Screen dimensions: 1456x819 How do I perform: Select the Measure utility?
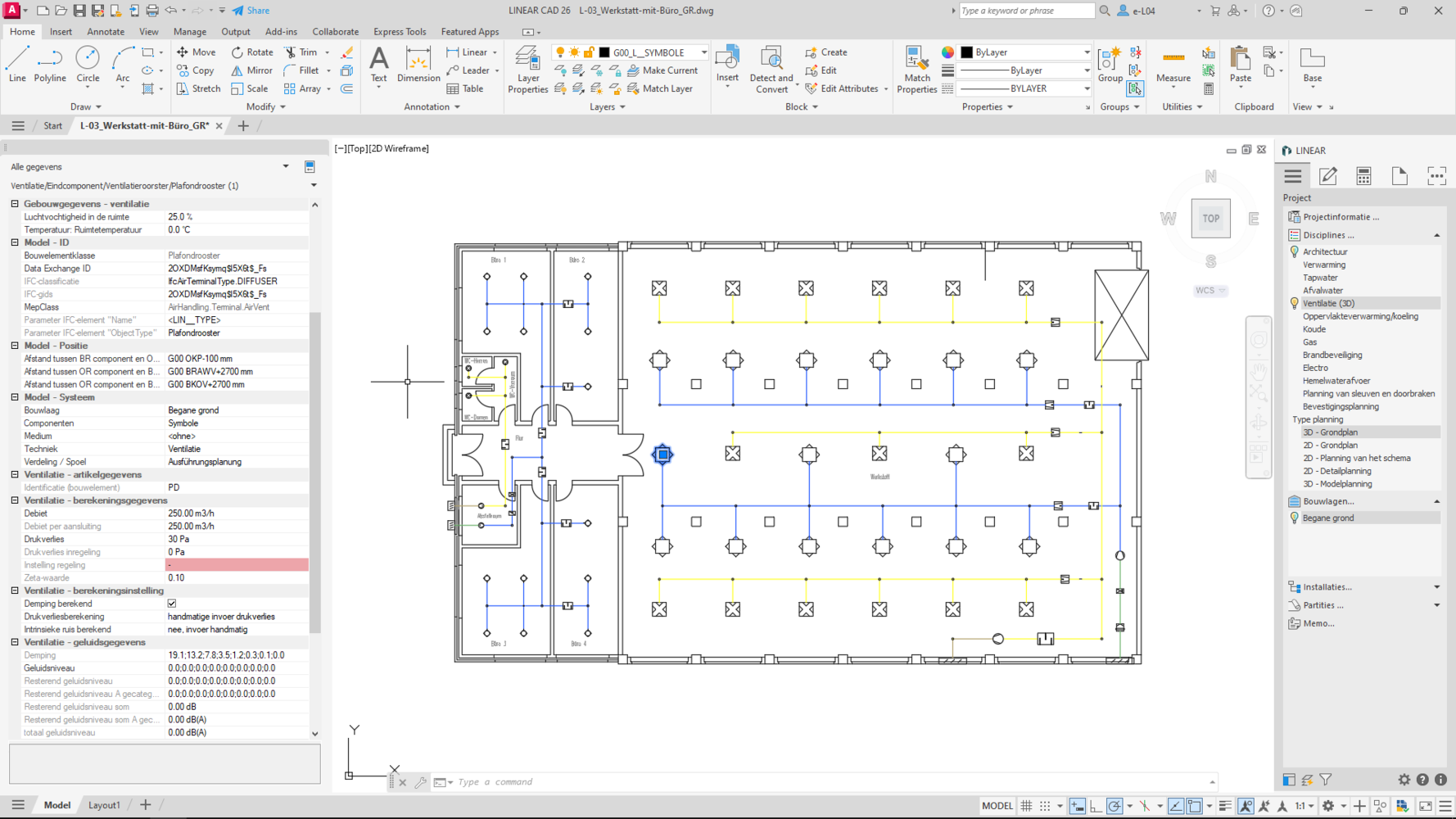click(1173, 66)
